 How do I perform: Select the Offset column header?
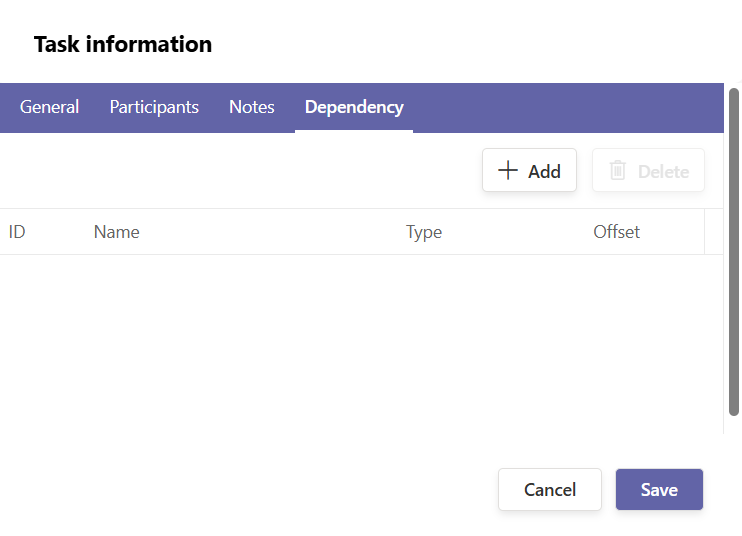pos(616,232)
